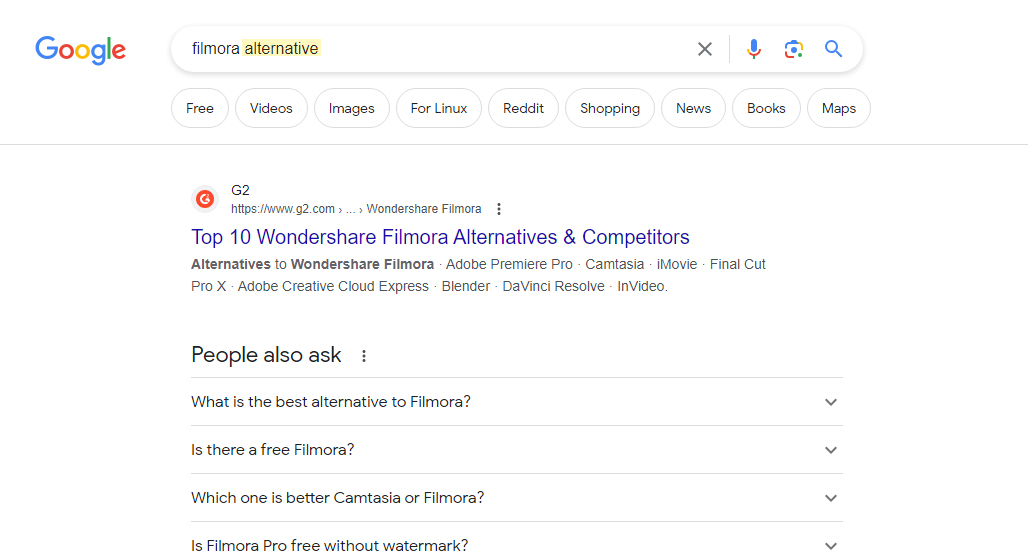Focus the filmora alternative search field
This screenshot has width=1028, height=556.
pyautogui.click(x=433, y=49)
